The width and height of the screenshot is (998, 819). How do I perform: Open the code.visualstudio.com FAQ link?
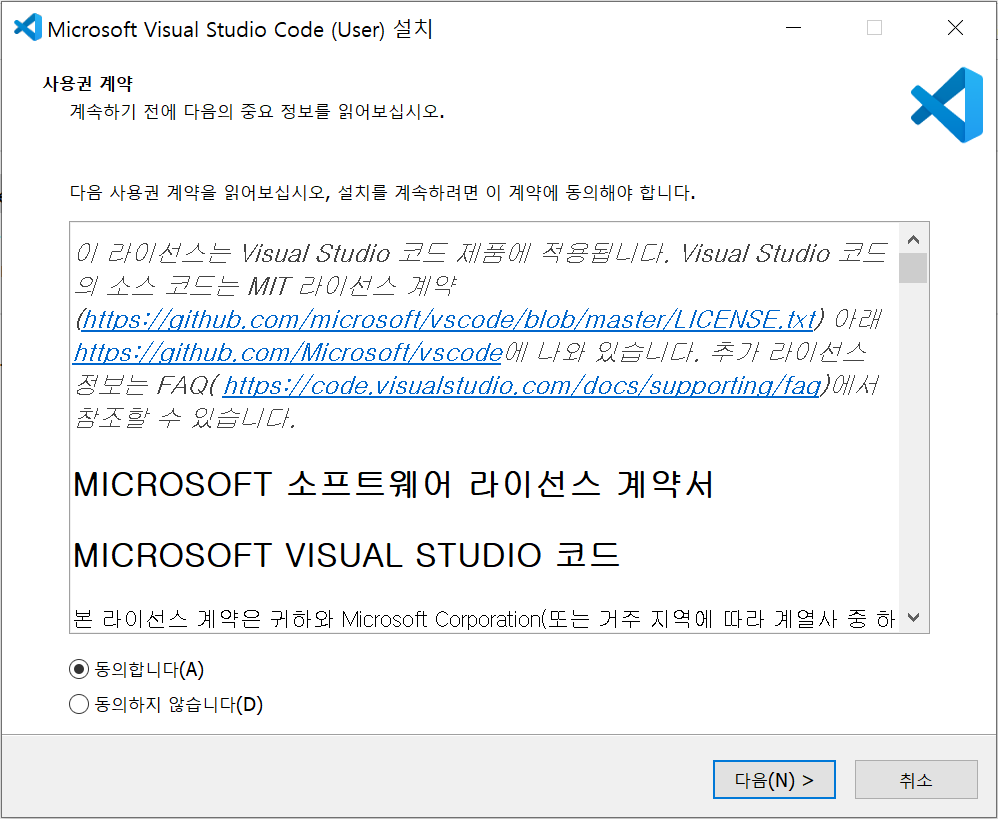tap(522, 386)
